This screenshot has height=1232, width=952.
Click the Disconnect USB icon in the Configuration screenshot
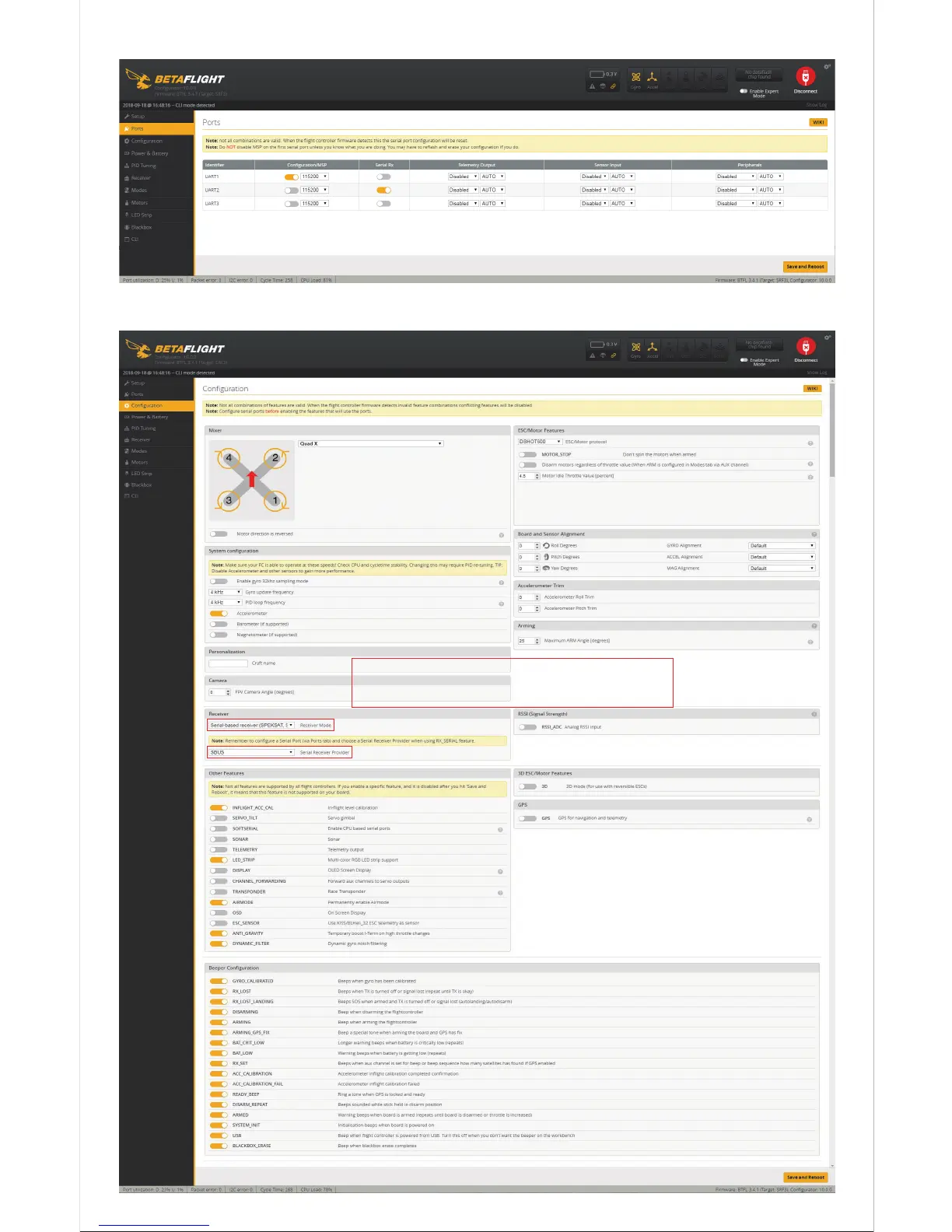(806, 346)
